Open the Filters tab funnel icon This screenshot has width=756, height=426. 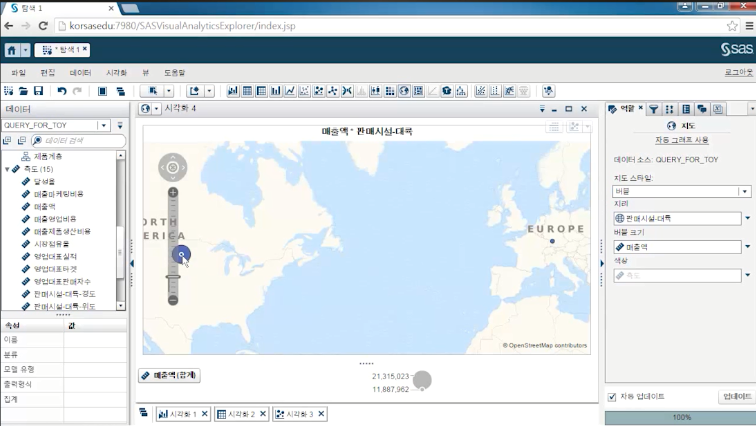click(x=654, y=109)
